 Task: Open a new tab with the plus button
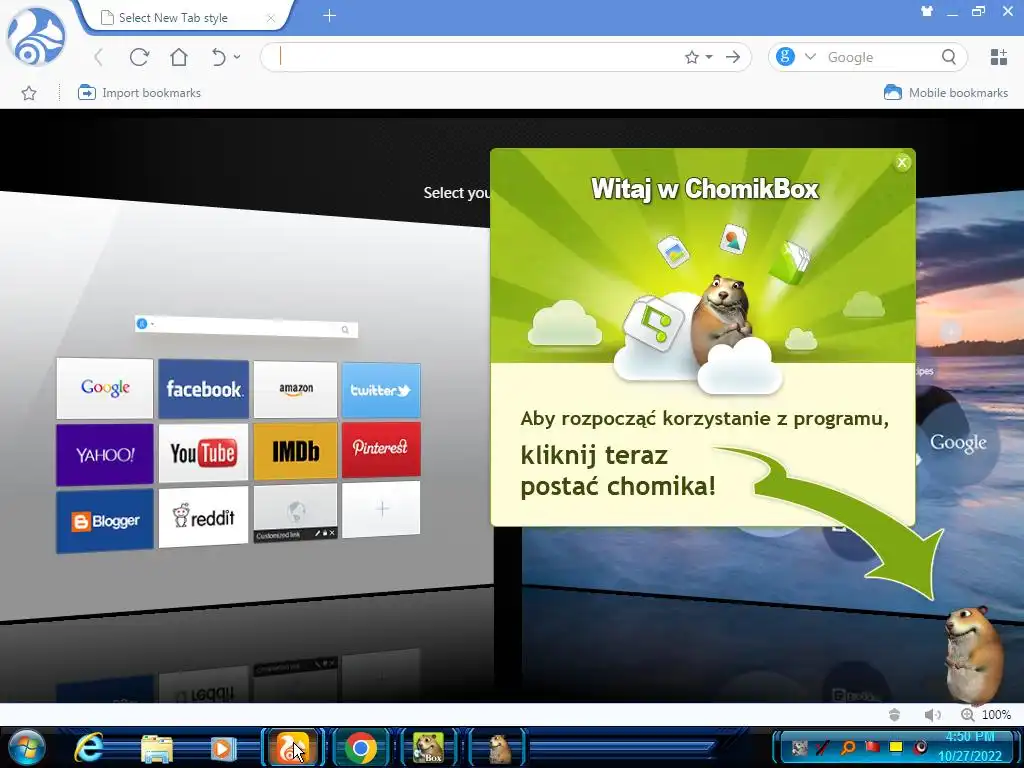pos(329,16)
